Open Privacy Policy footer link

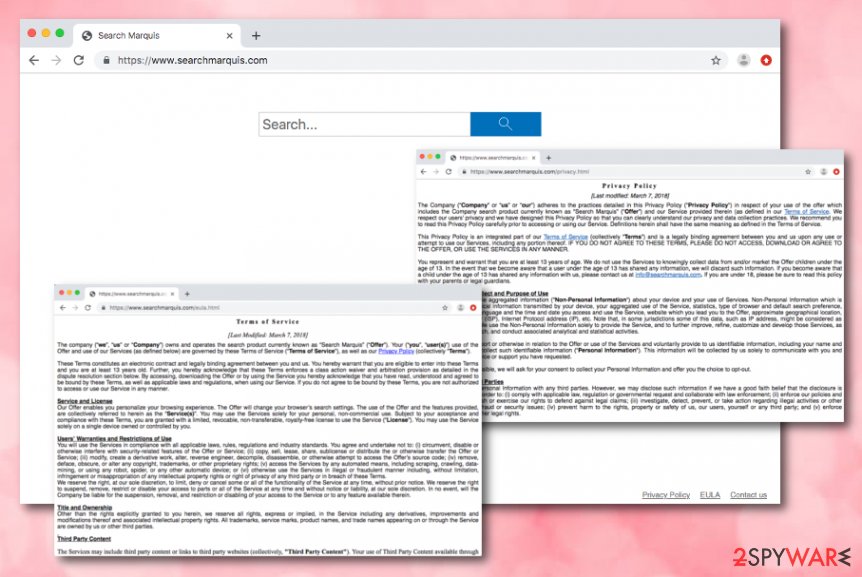(x=666, y=495)
